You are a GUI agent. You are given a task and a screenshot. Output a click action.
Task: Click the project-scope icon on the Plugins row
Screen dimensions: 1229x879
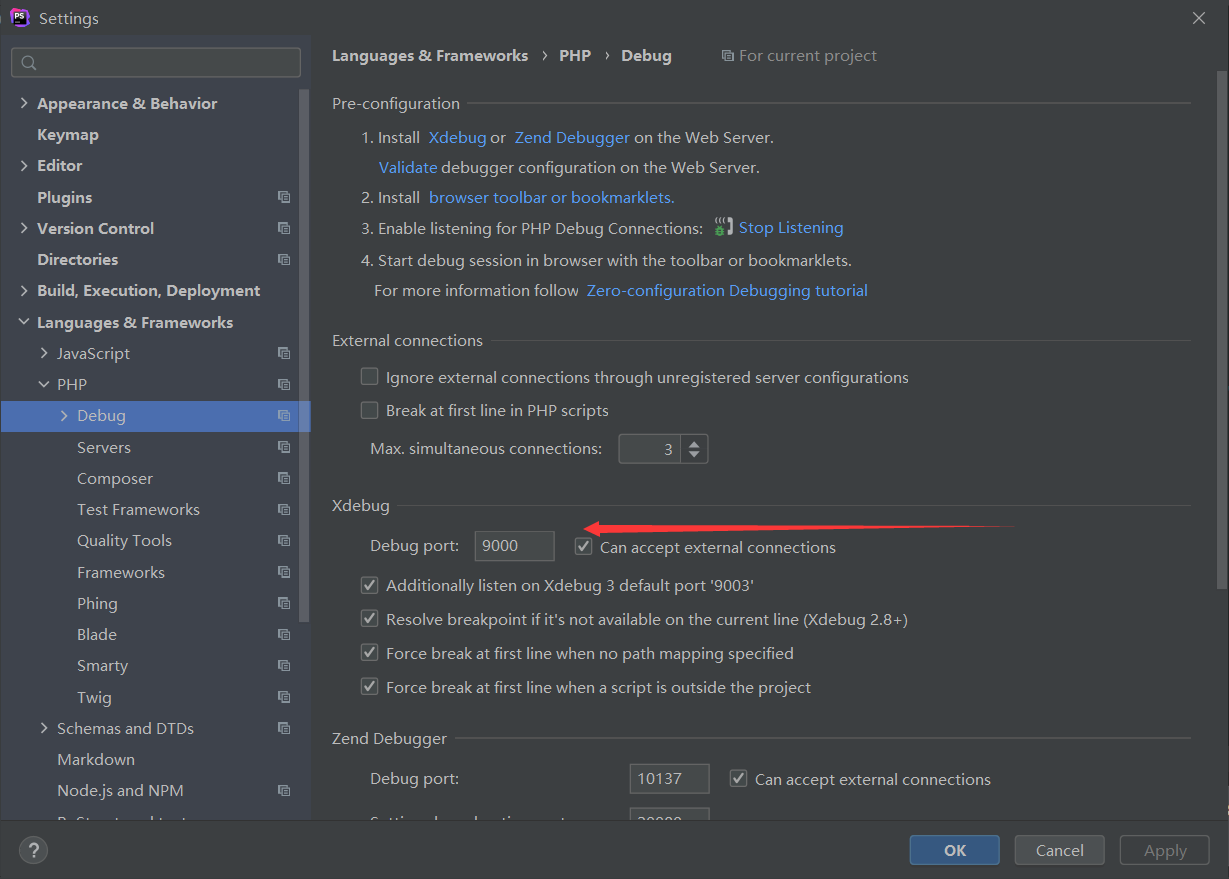point(284,198)
